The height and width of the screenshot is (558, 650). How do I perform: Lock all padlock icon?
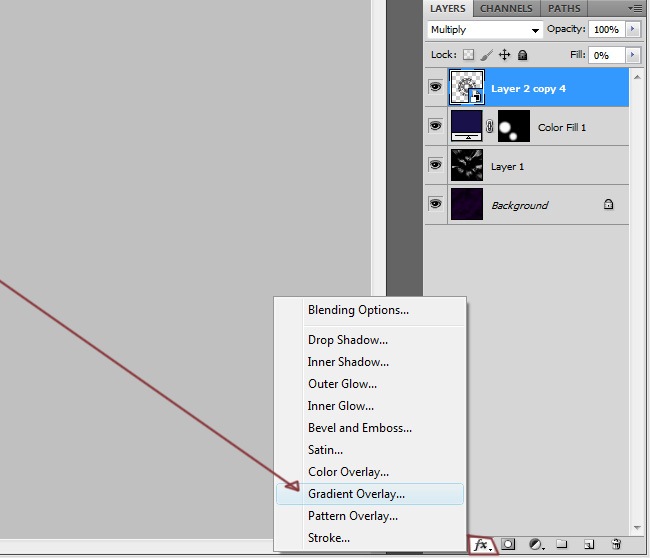522,55
